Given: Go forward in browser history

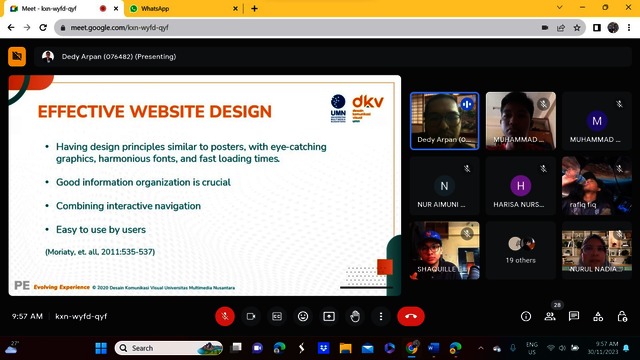Looking at the screenshot, I should 27,27.
